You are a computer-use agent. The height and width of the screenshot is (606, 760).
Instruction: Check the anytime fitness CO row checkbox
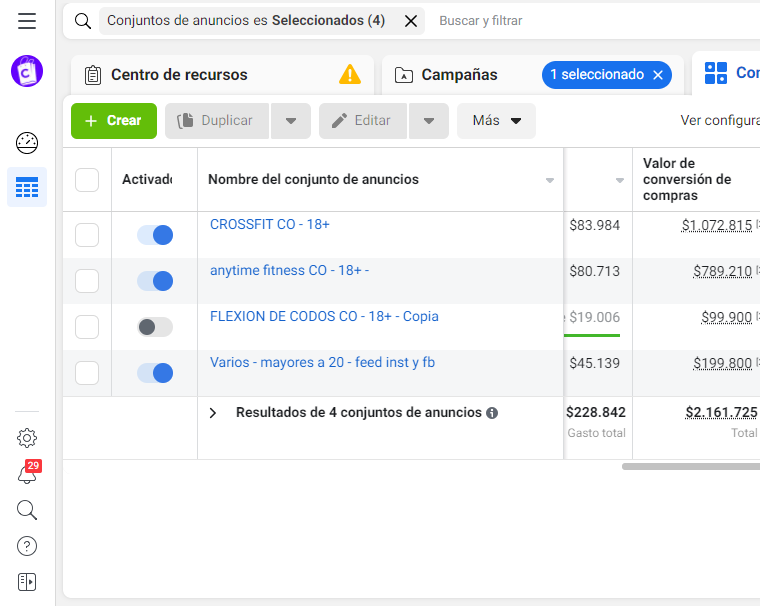pos(87,281)
